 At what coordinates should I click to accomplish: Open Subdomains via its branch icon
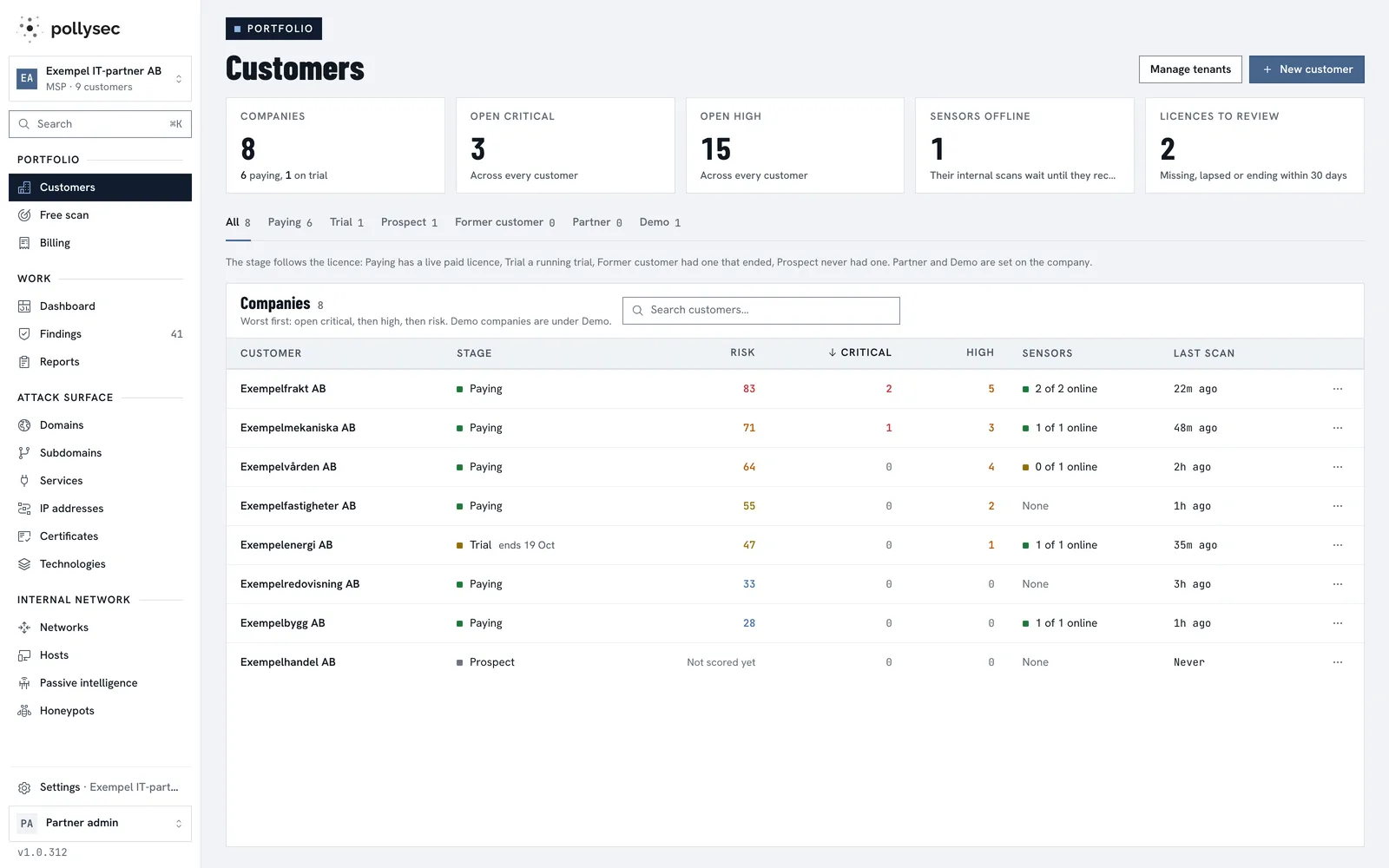pos(24,453)
